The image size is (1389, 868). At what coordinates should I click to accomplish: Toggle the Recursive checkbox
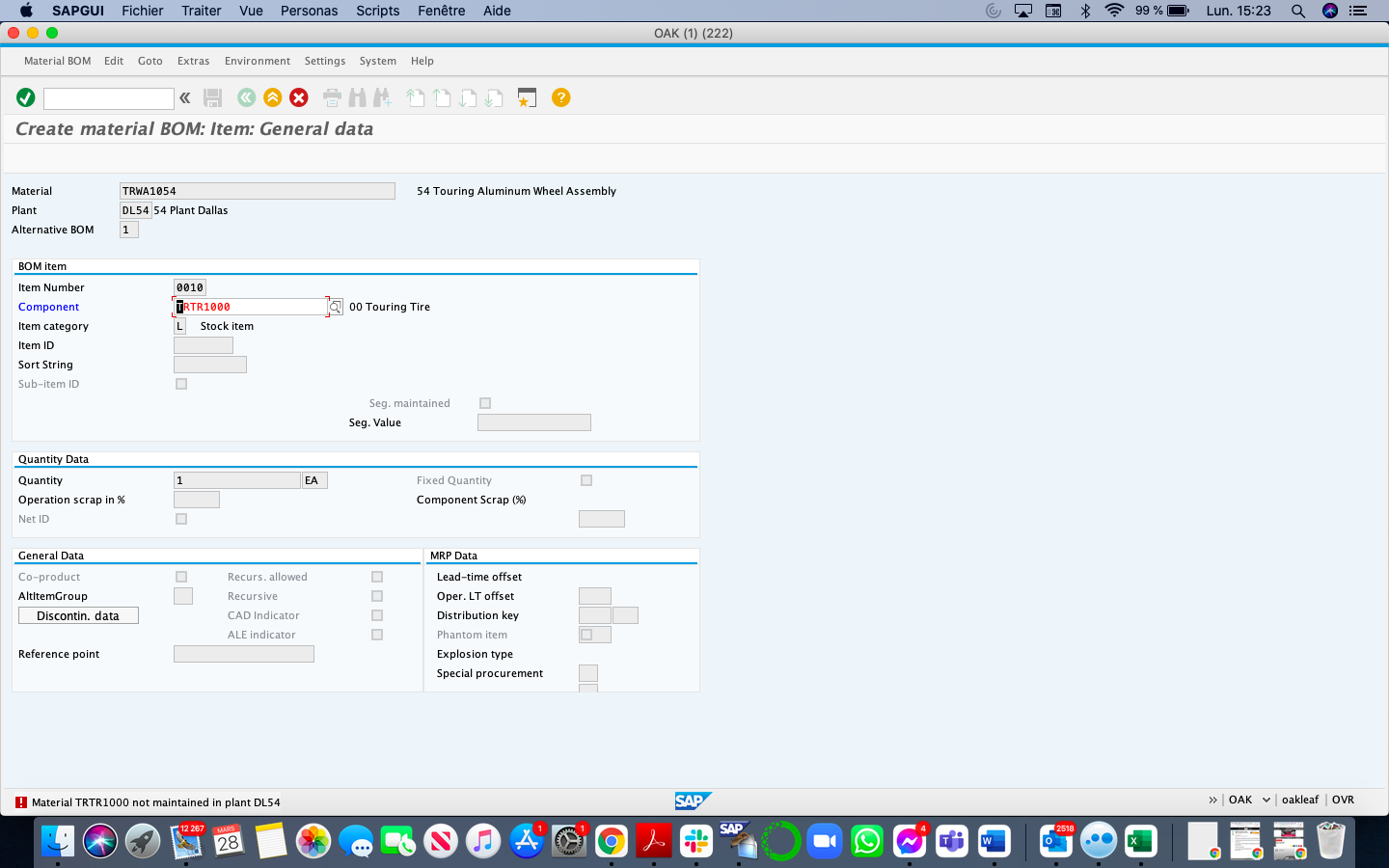coord(377,596)
